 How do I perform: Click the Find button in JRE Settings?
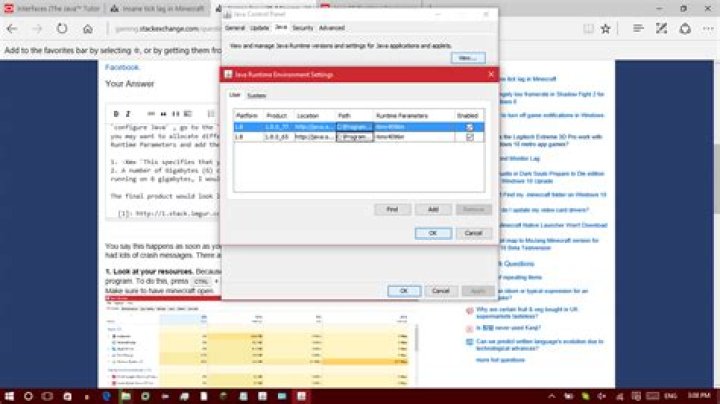pyautogui.click(x=392, y=209)
